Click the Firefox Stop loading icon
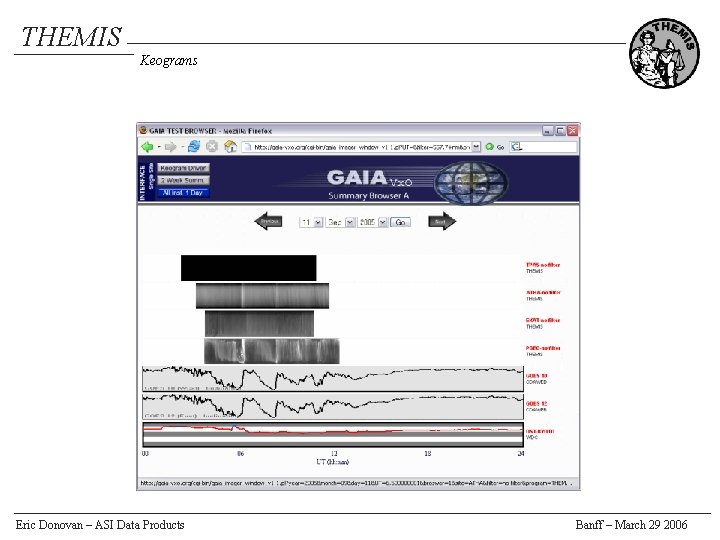This screenshot has width=720, height=540. 212,147
